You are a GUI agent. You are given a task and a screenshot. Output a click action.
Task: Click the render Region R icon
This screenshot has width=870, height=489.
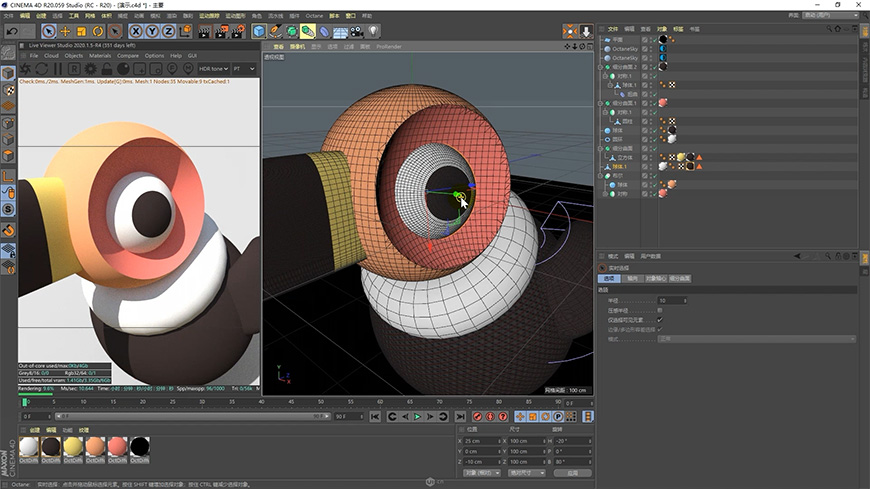click(x=74, y=69)
